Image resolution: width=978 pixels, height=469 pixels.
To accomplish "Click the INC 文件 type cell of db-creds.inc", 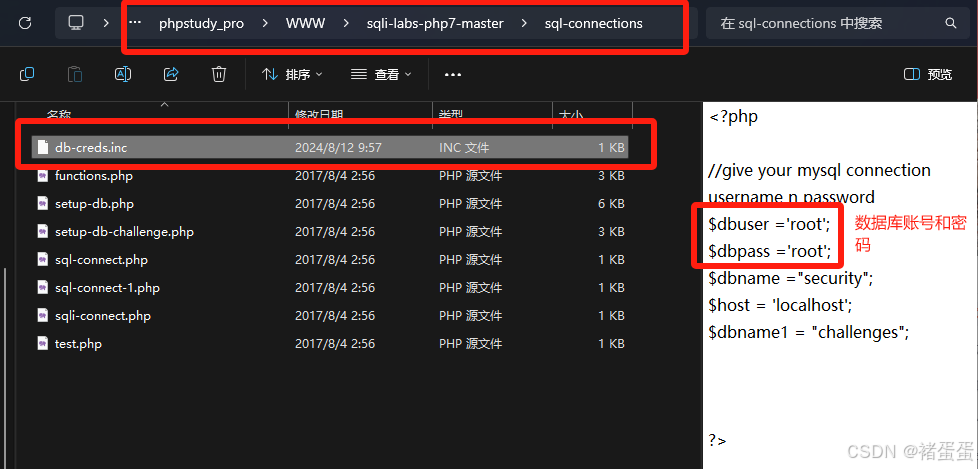I will tap(463, 148).
